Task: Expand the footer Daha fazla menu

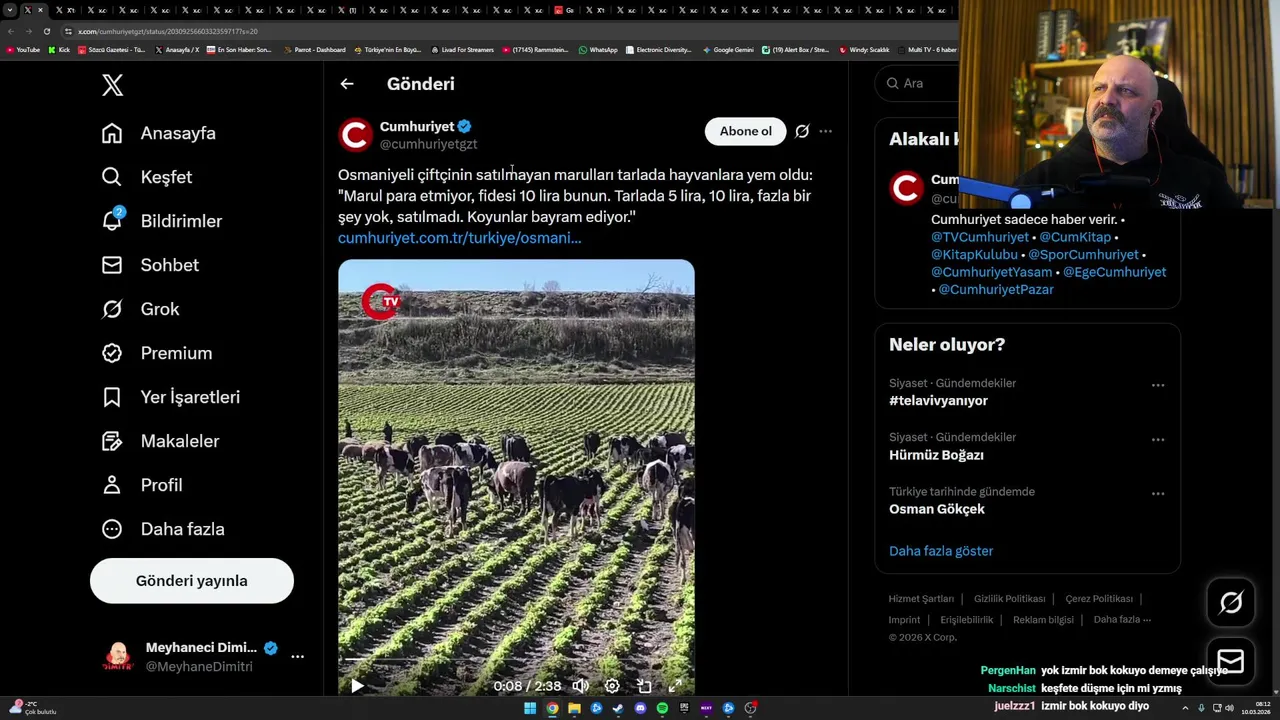Action: pyautogui.click(x=1122, y=620)
